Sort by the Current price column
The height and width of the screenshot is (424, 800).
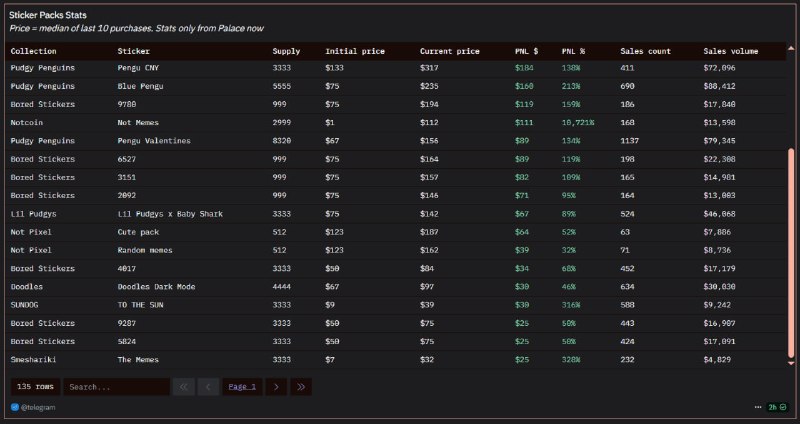tap(449, 51)
